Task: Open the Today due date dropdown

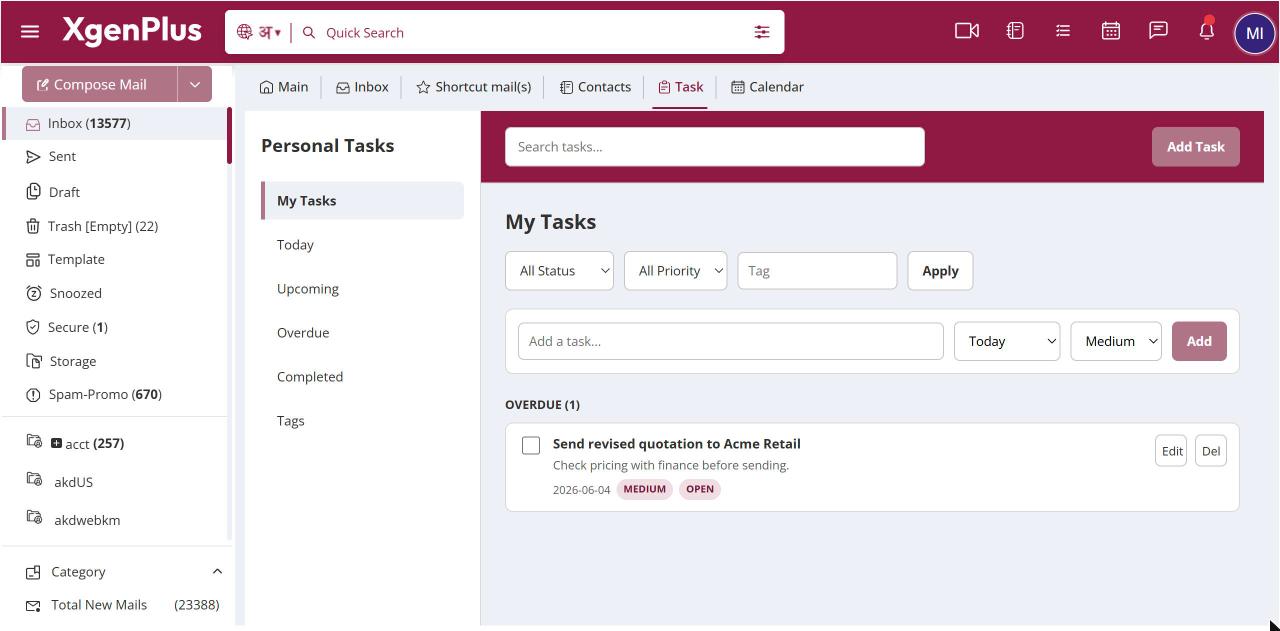Action: coord(1007,341)
